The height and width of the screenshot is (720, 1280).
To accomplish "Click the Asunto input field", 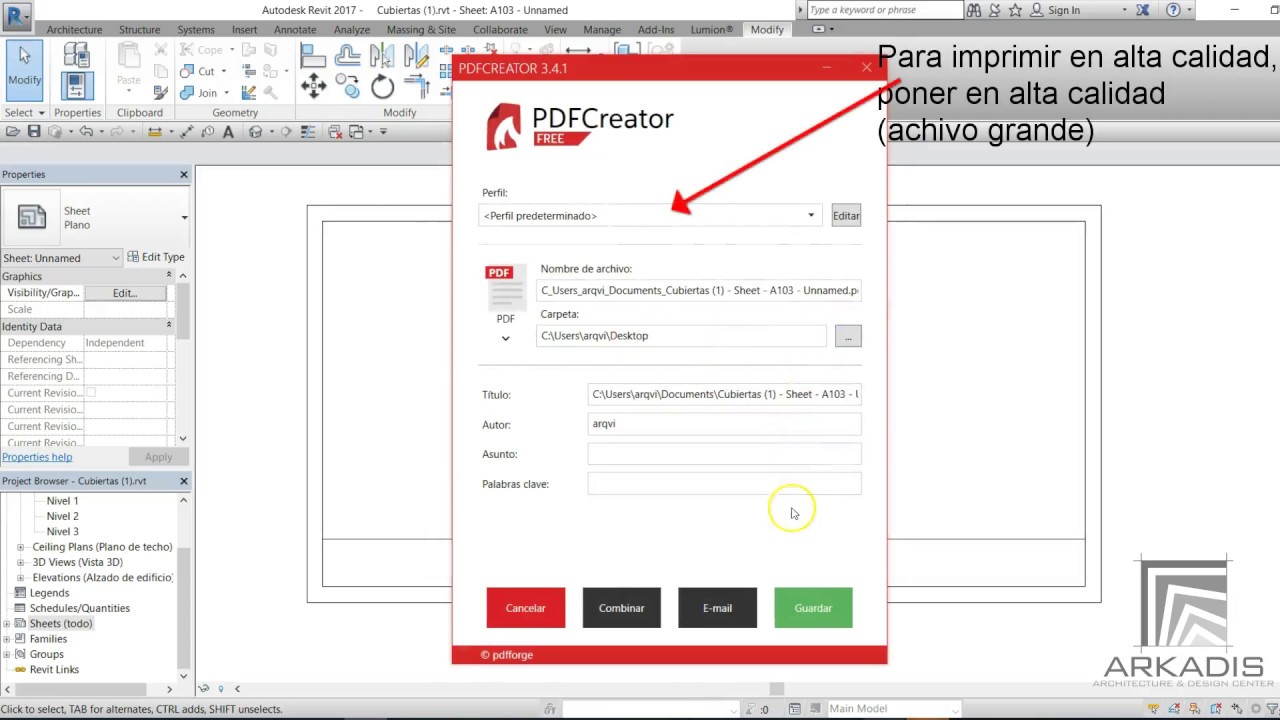I will pos(724,454).
